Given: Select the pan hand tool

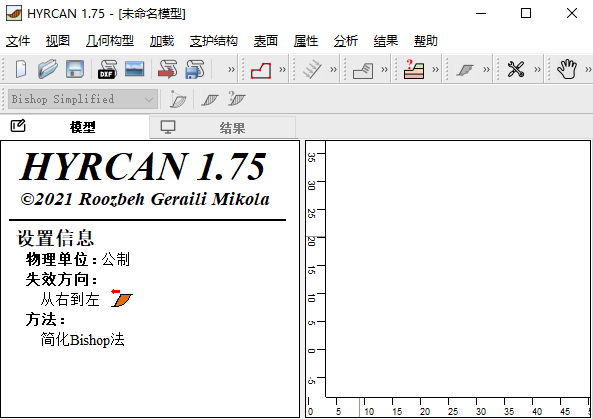Looking at the screenshot, I should pyautogui.click(x=567, y=69).
